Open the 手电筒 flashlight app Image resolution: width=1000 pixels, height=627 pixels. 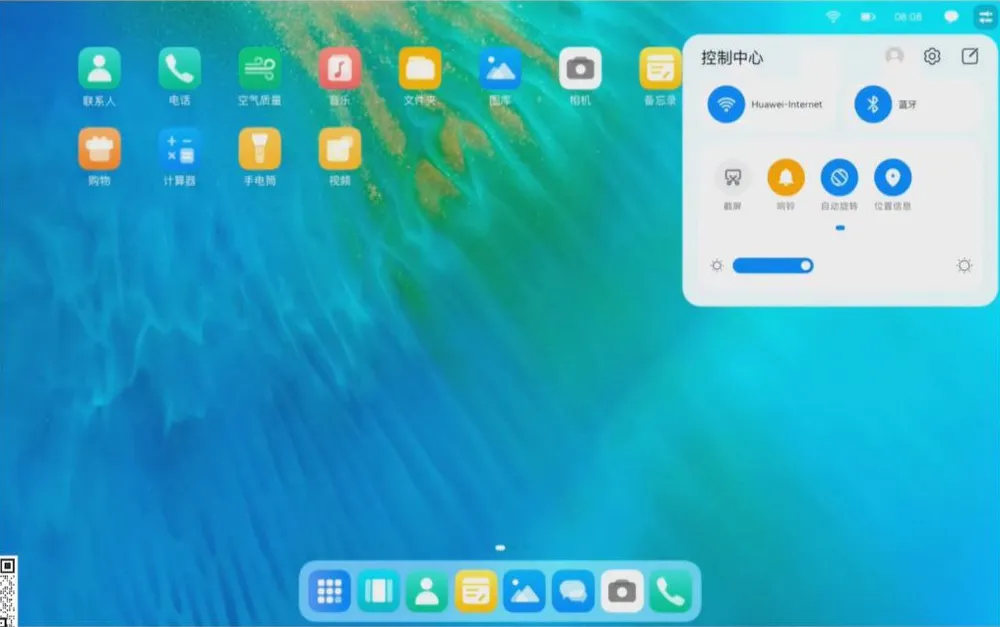point(260,149)
